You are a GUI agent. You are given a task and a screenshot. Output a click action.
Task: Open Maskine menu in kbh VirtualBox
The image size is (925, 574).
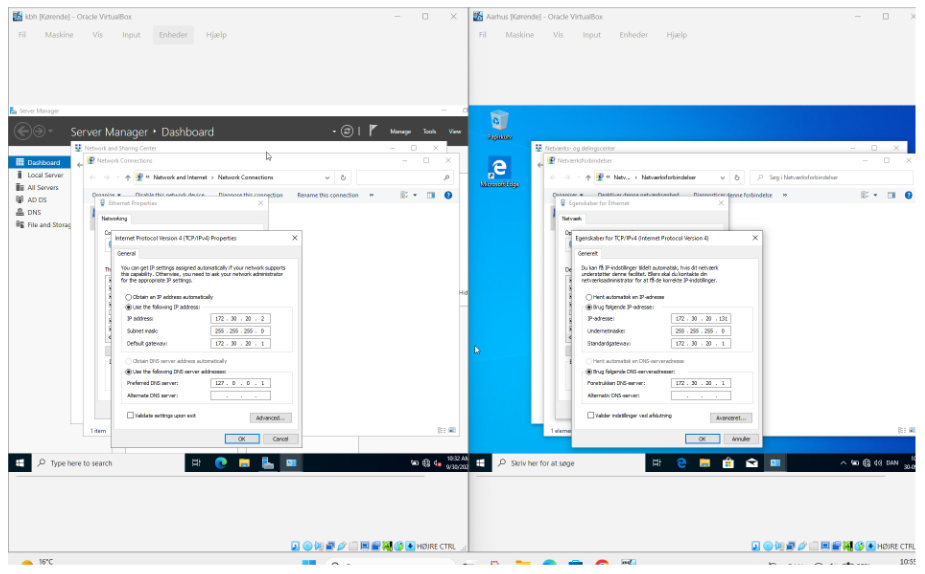coord(59,35)
